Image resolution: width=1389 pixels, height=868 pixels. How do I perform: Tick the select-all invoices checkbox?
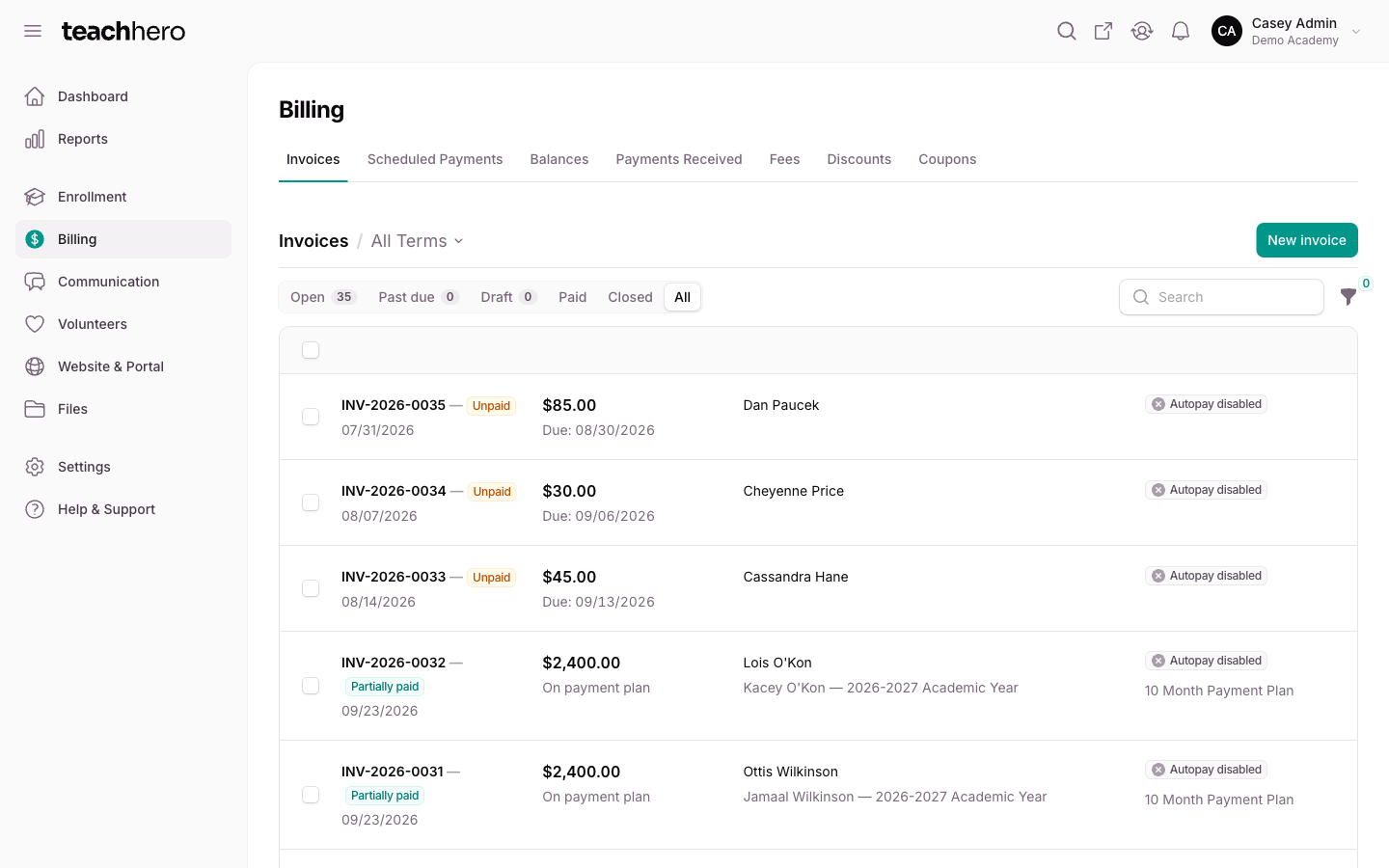(311, 350)
